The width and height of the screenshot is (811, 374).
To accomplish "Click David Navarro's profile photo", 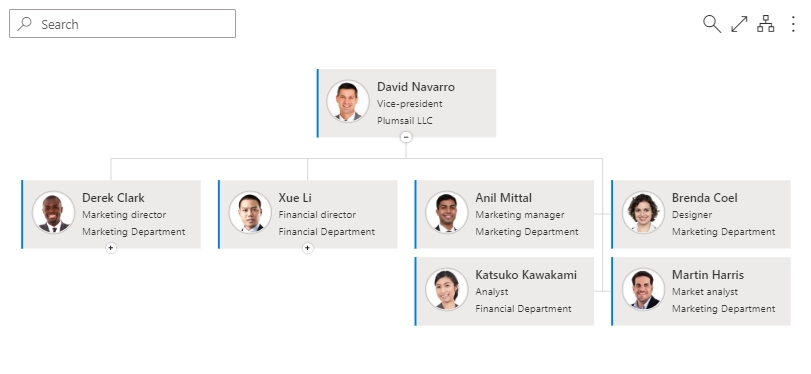I will tap(348, 101).
